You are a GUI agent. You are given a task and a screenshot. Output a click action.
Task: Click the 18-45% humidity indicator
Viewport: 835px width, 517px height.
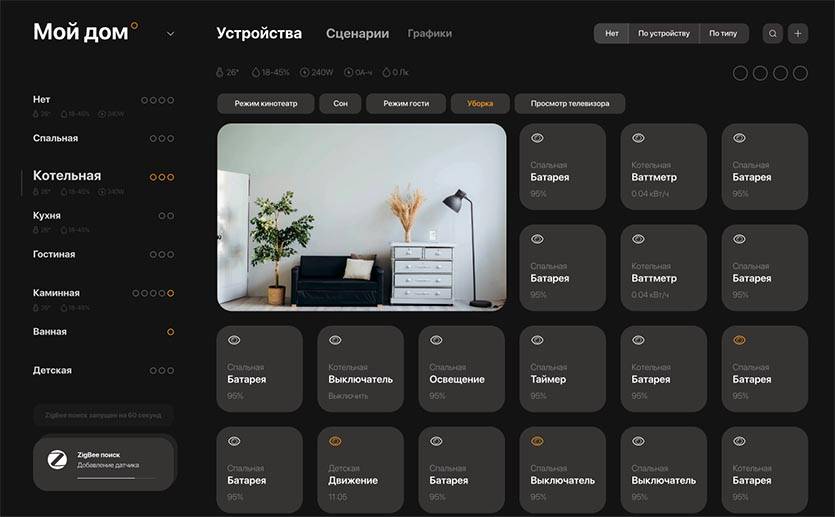(270, 72)
